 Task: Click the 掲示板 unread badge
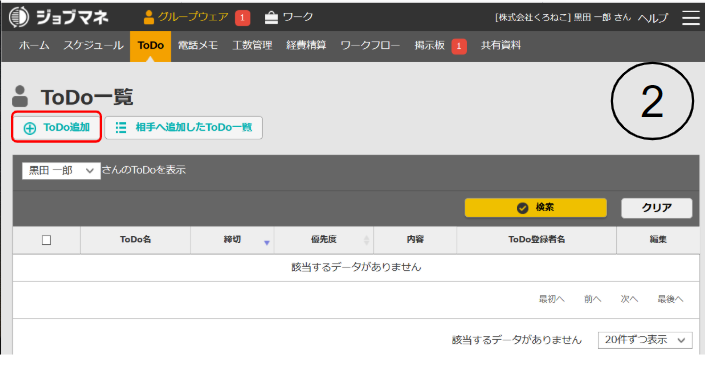coord(459,46)
